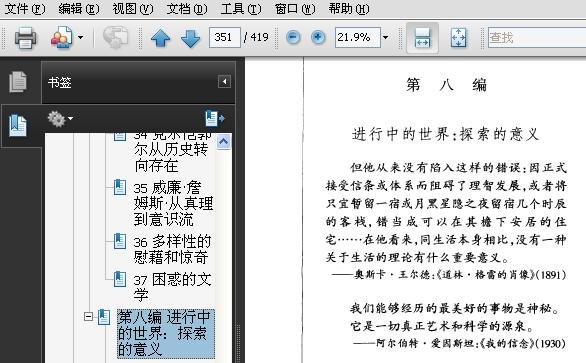The image size is (586, 363).
Task: Click citation line ending (1930)
Action: tap(459, 343)
